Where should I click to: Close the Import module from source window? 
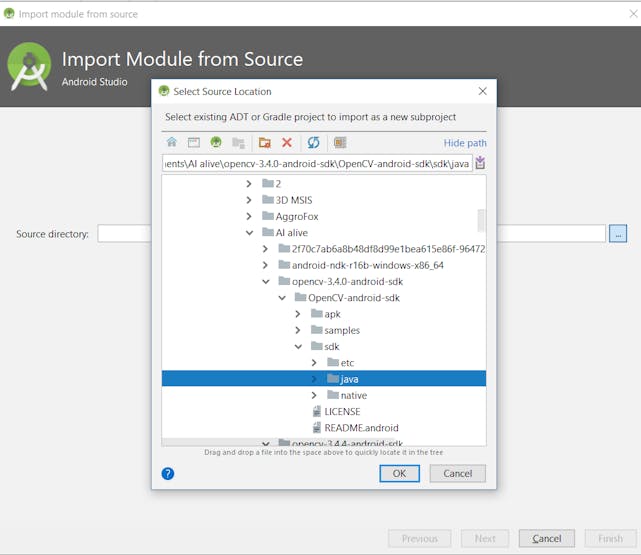633,14
